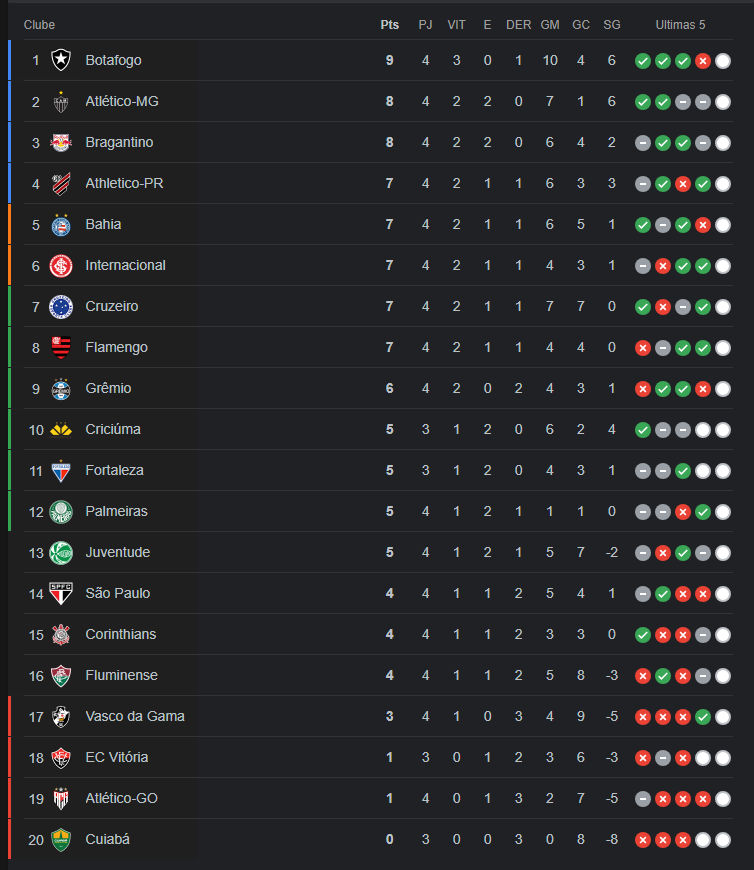Click the Atlético-MG club crest

tap(61, 102)
